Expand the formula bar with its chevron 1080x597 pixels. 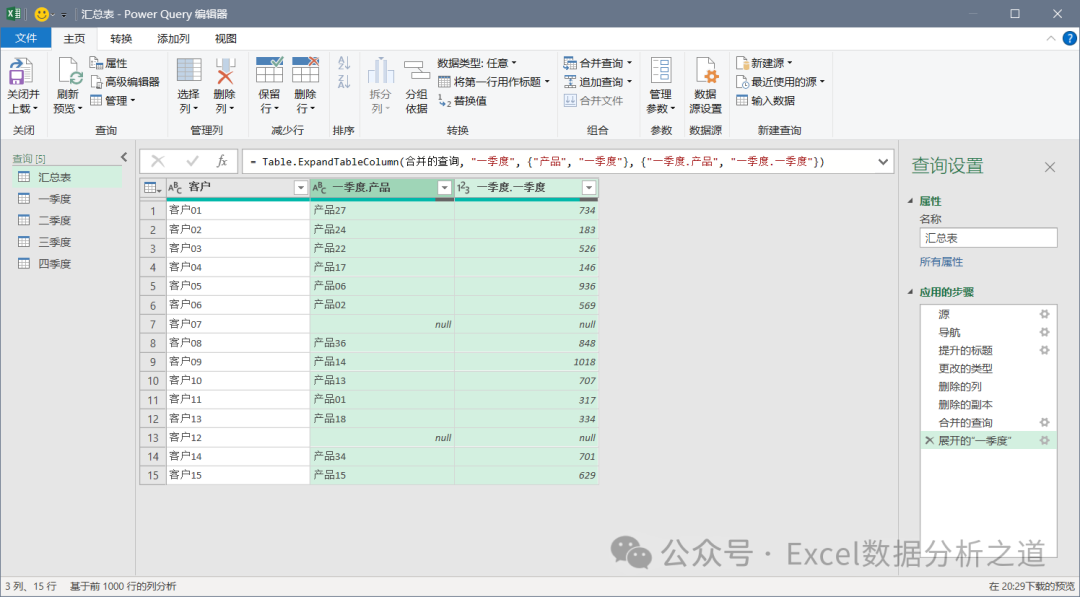point(883,162)
